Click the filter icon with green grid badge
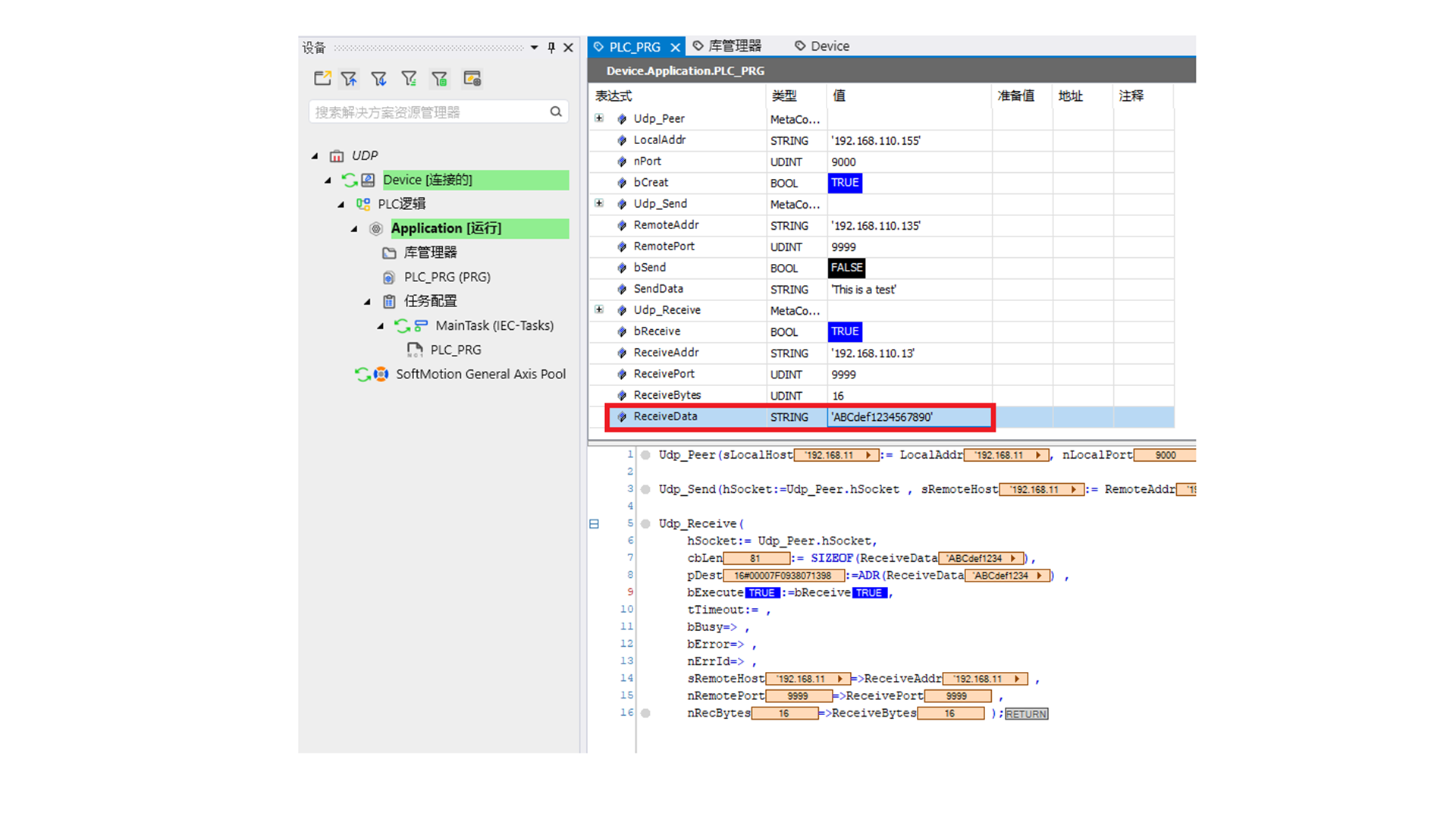This screenshot has width=1456, height=819. coord(439,78)
